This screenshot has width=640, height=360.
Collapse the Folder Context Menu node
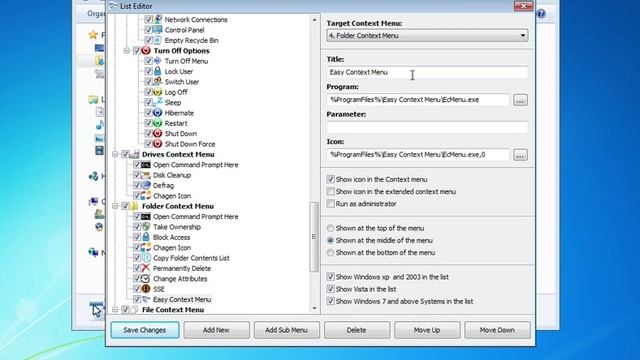tap(115, 206)
